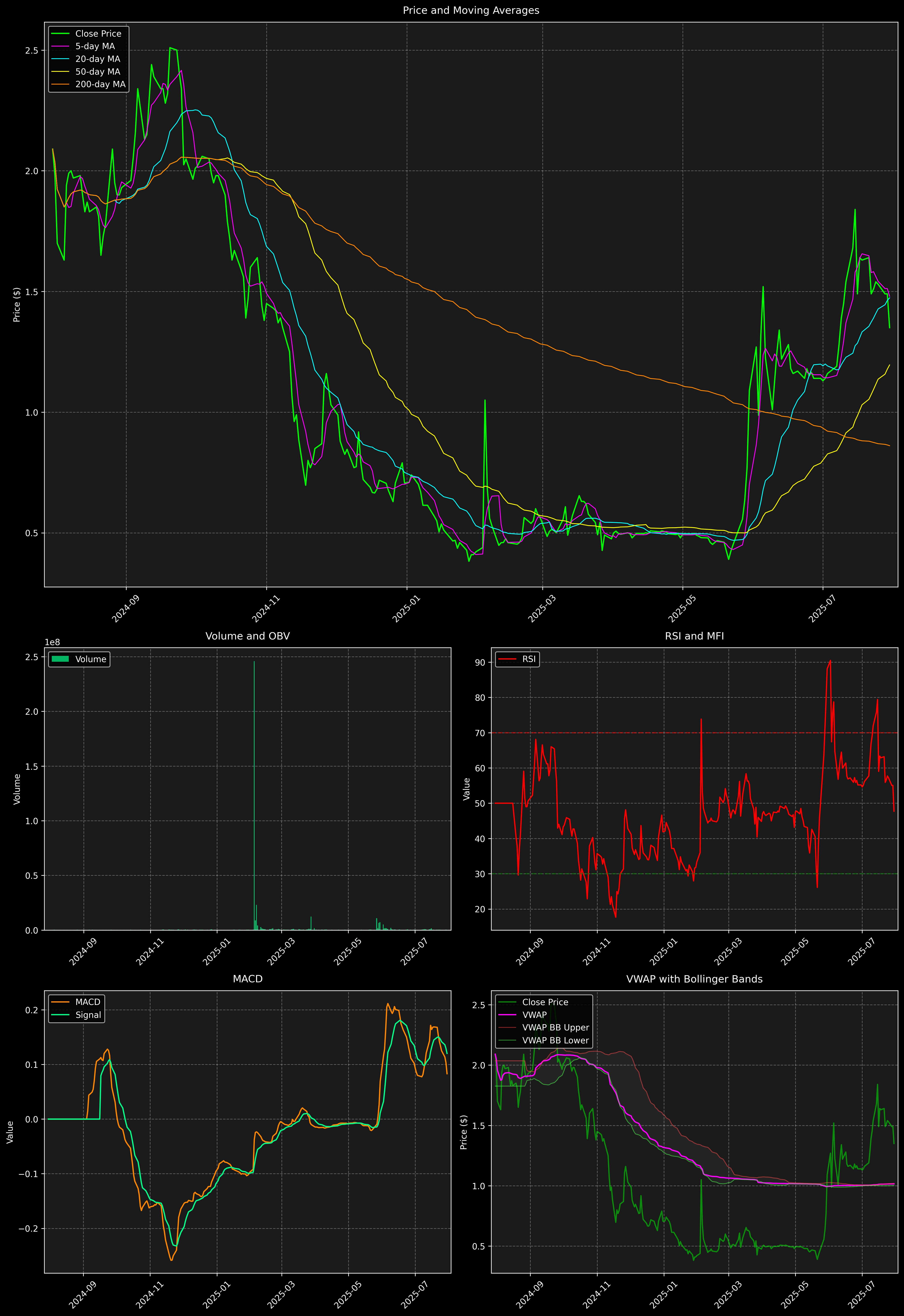This screenshot has height=1316, width=904.
Task: Click the 'MACD' chart title
Action: coord(248,979)
